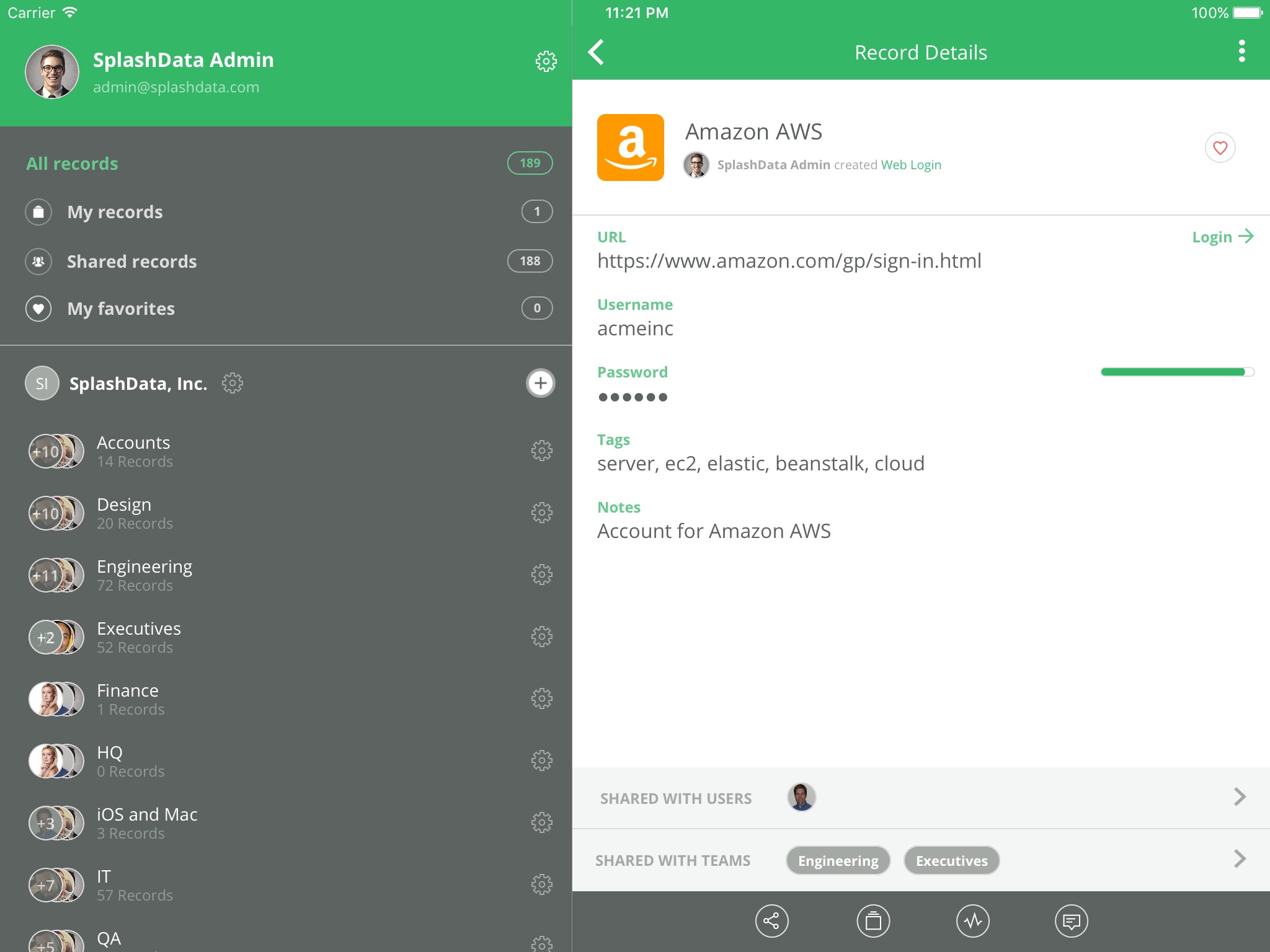Tap the Web Login type link
The image size is (1270, 952).
(911, 165)
